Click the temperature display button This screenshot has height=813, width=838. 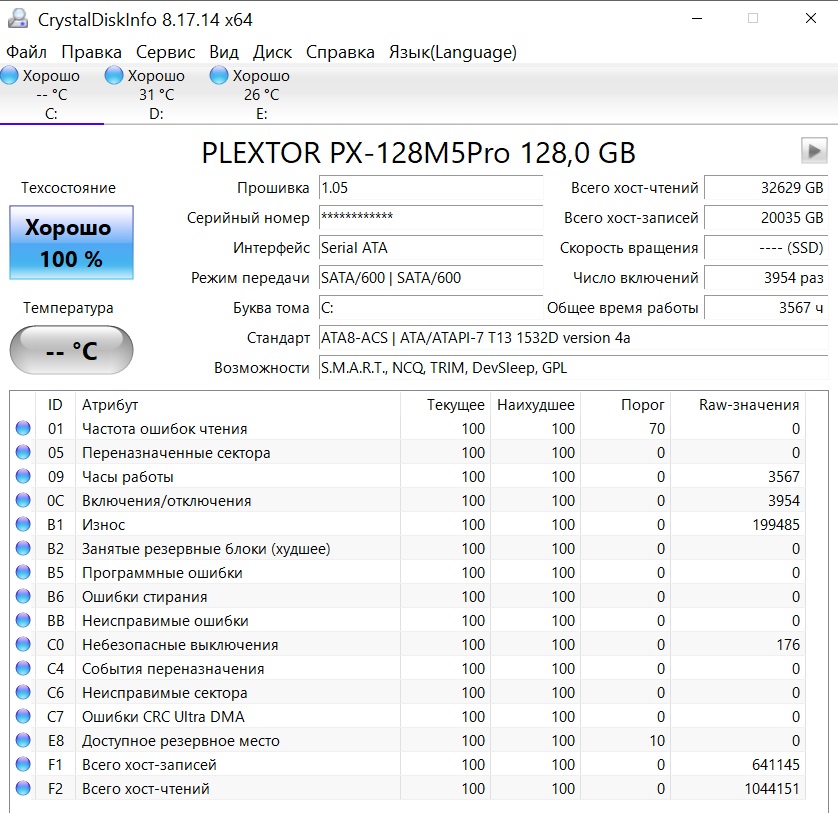point(71,351)
